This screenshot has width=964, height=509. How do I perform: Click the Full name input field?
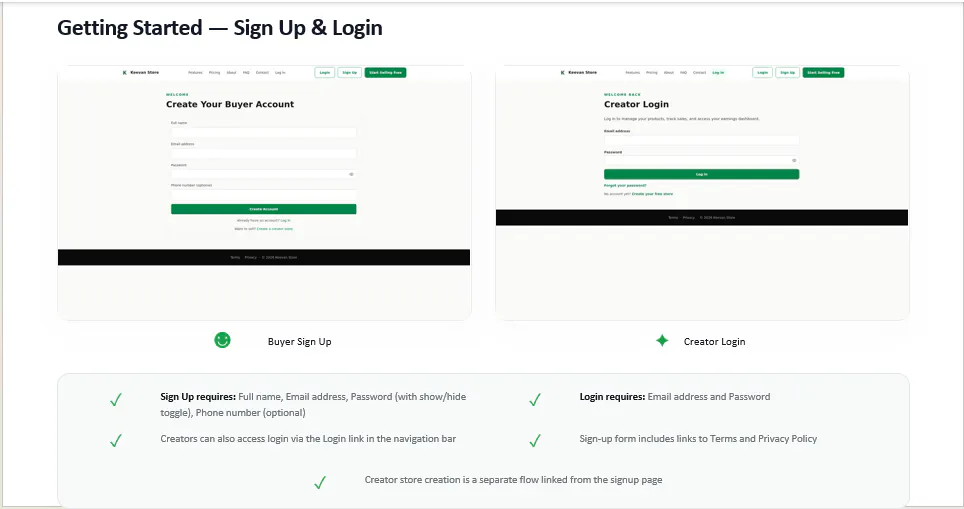(264, 132)
